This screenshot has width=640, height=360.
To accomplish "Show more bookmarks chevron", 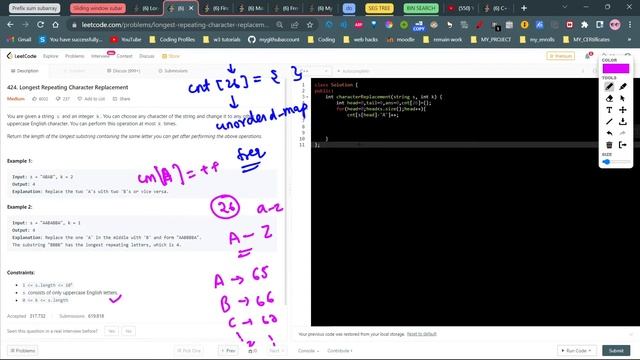I will click(x=629, y=40).
